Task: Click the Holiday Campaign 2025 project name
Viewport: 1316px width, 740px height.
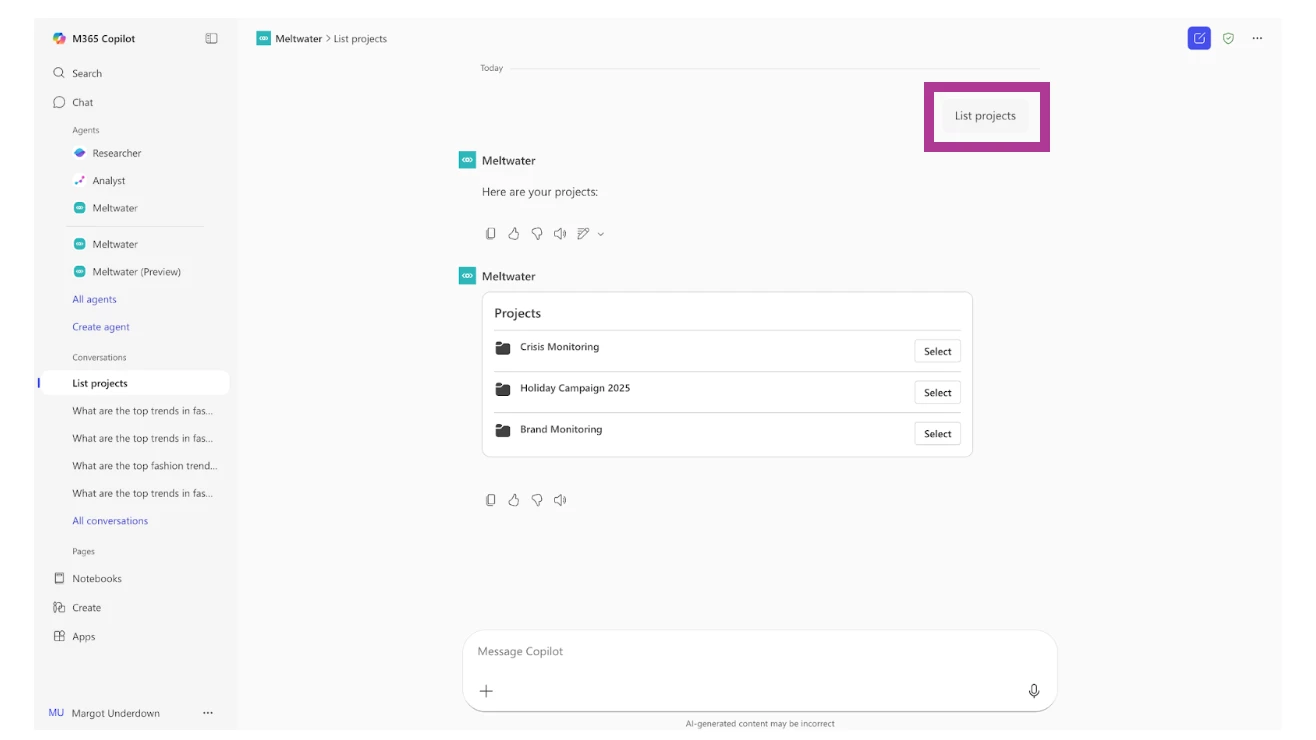Action: point(575,388)
